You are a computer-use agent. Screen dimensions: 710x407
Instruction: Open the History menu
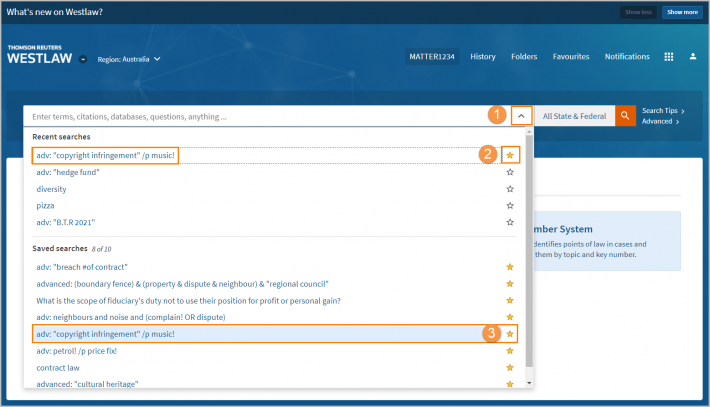point(483,57)
